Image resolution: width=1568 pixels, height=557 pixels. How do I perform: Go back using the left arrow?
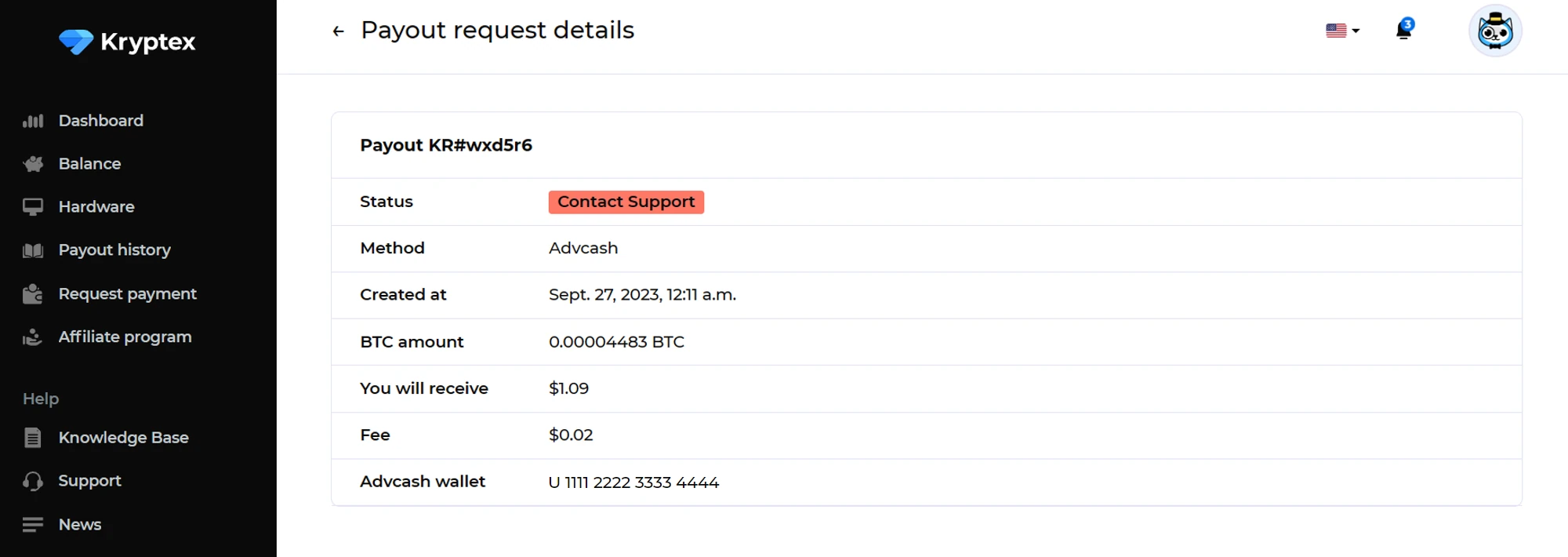(338, 31)
